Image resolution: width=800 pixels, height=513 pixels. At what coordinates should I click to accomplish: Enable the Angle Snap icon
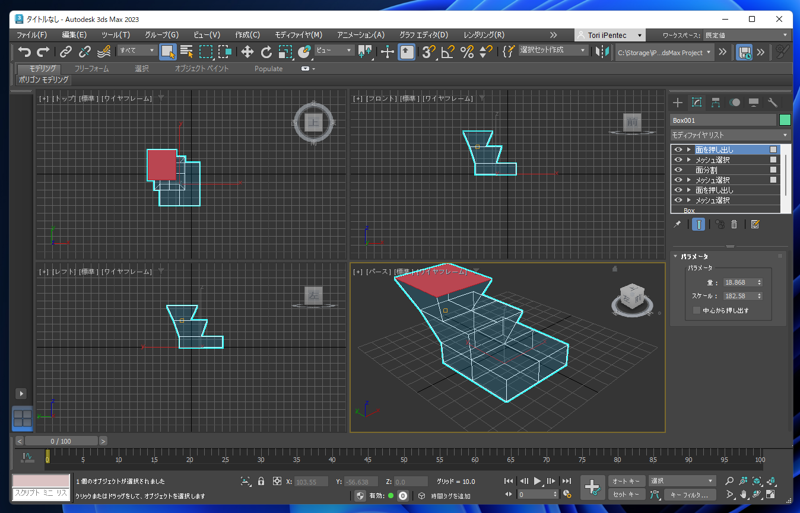point(448,52)
